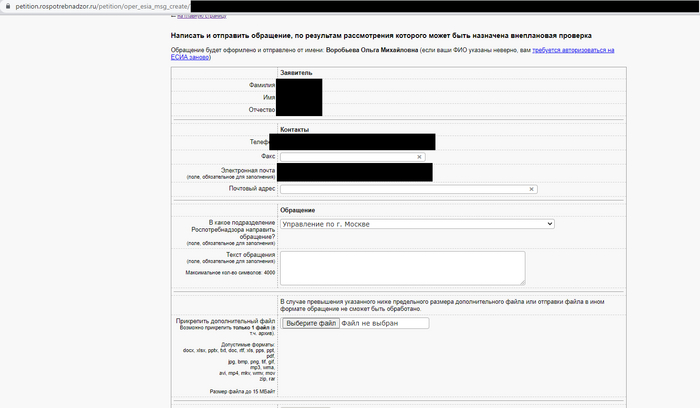Click the 'Контакты' section heading
Viewport: 700px width, 408px height.
(x=294, y=129)
